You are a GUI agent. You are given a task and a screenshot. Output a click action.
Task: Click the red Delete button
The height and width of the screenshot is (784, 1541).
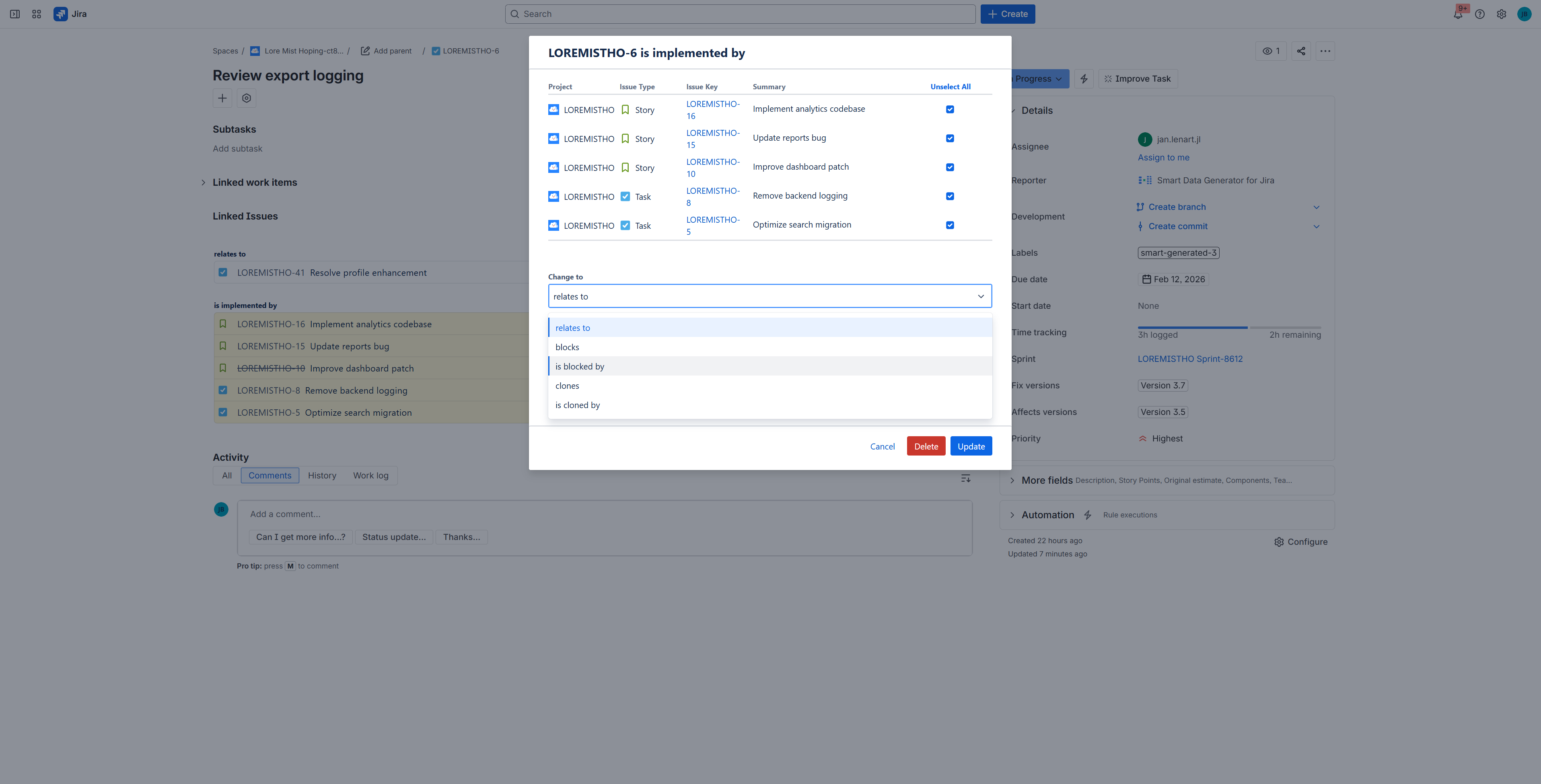(926, 446)
